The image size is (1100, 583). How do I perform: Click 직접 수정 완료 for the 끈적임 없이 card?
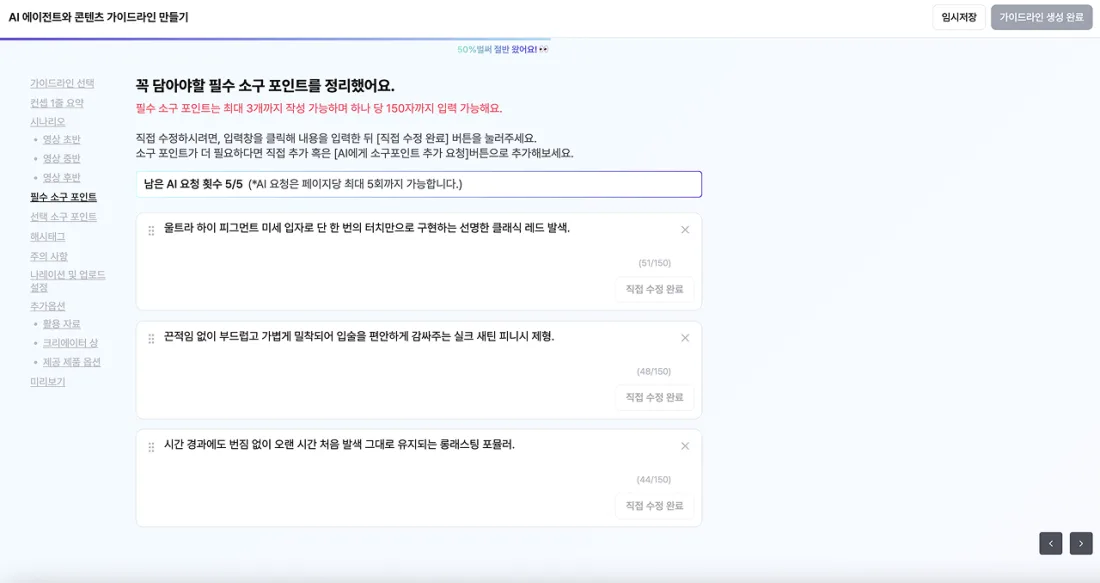pos(654,397)
